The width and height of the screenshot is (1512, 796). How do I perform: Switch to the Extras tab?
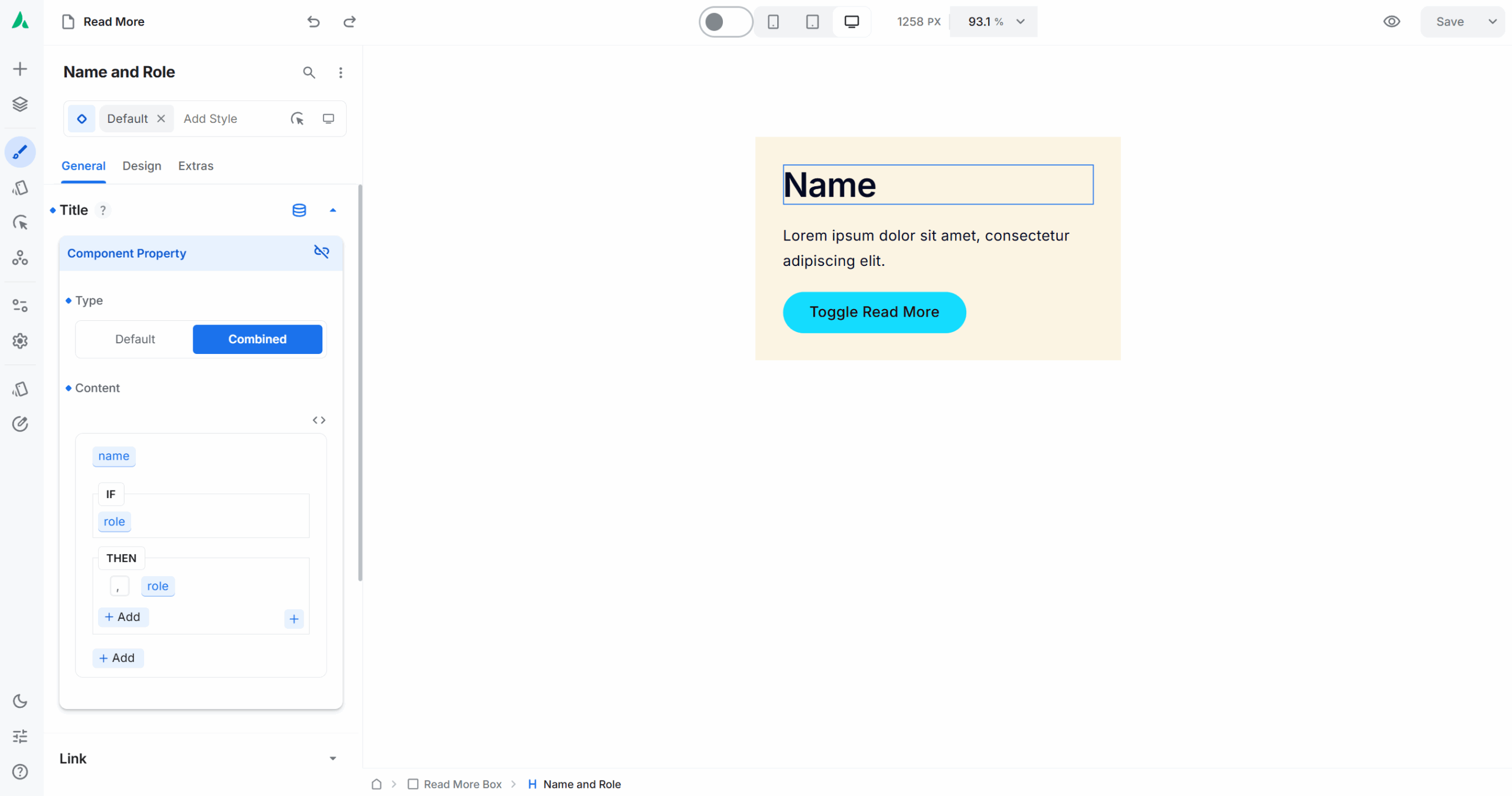[x=195, y=166]
